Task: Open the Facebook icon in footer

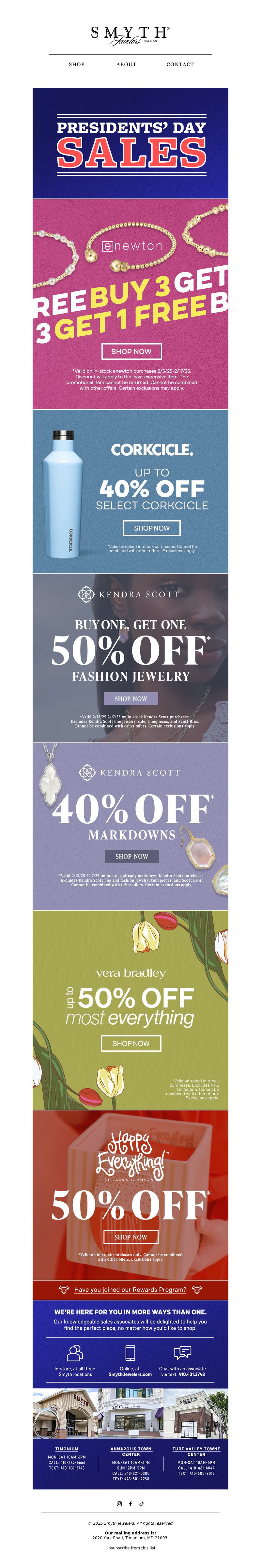Action: point(130,1503)
